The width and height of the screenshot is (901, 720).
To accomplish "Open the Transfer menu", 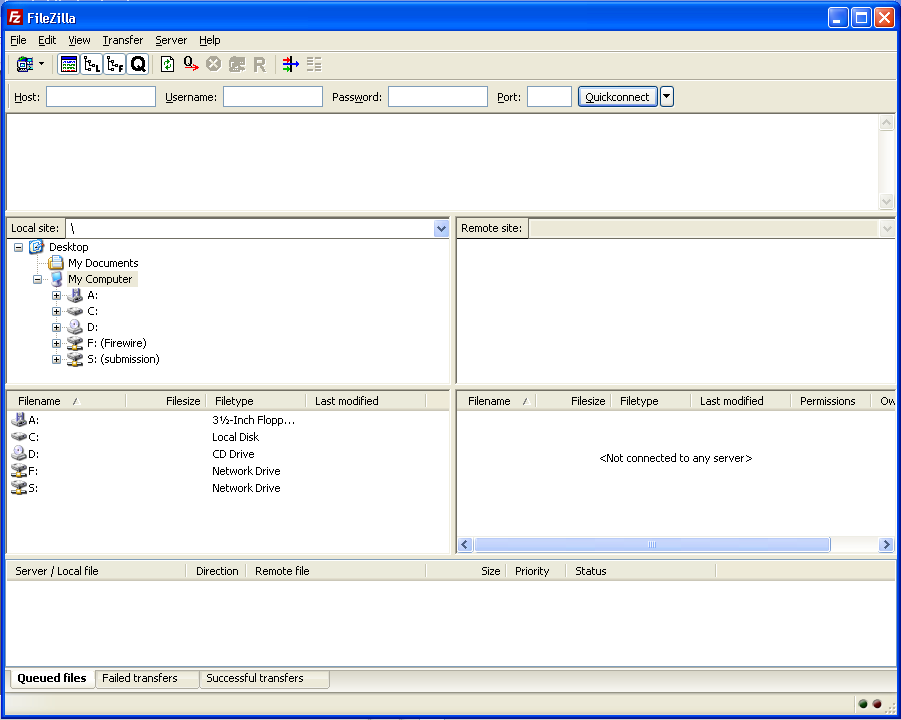I will pos(123,40).
